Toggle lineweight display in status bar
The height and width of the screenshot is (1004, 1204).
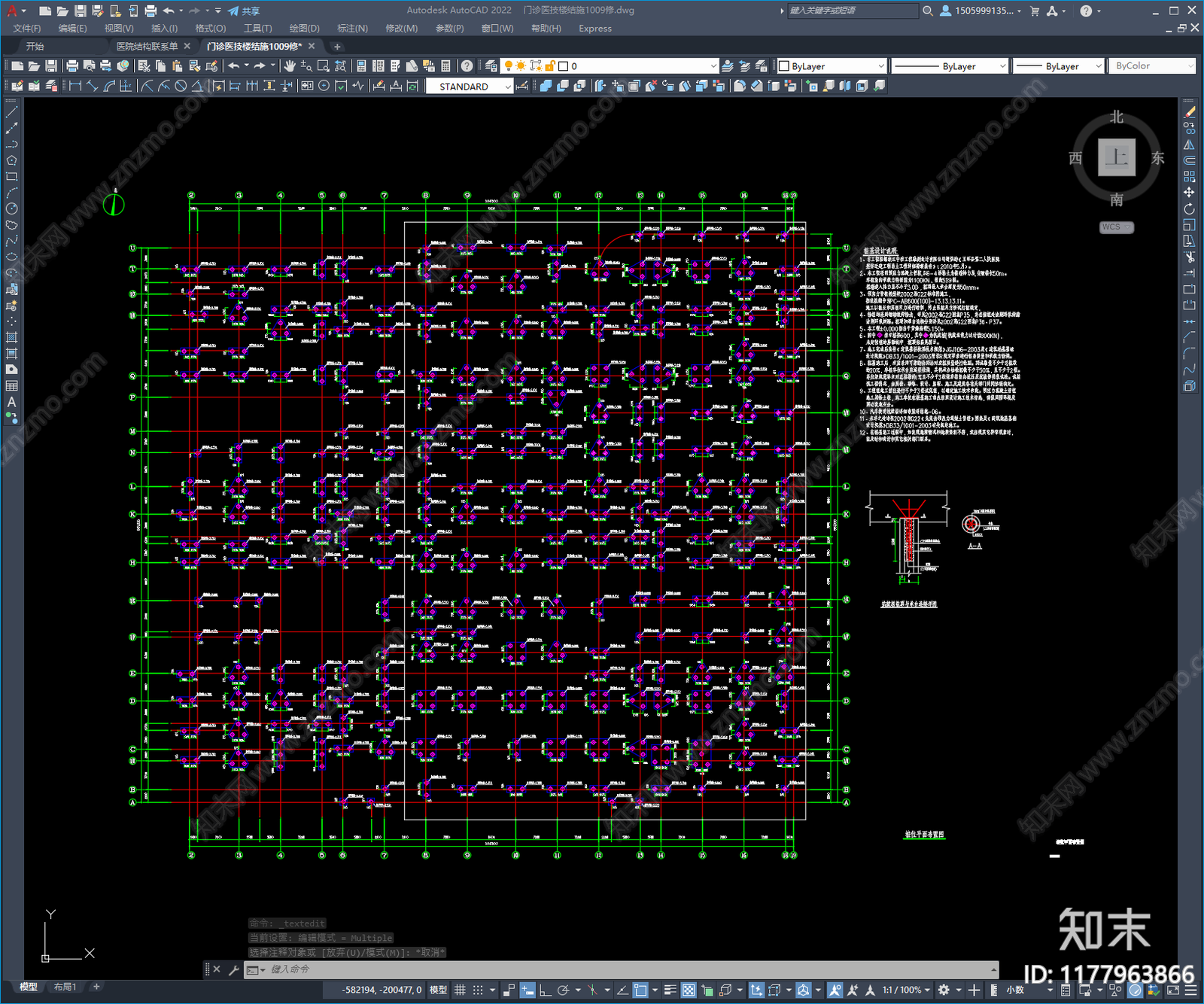pos(670,990)
